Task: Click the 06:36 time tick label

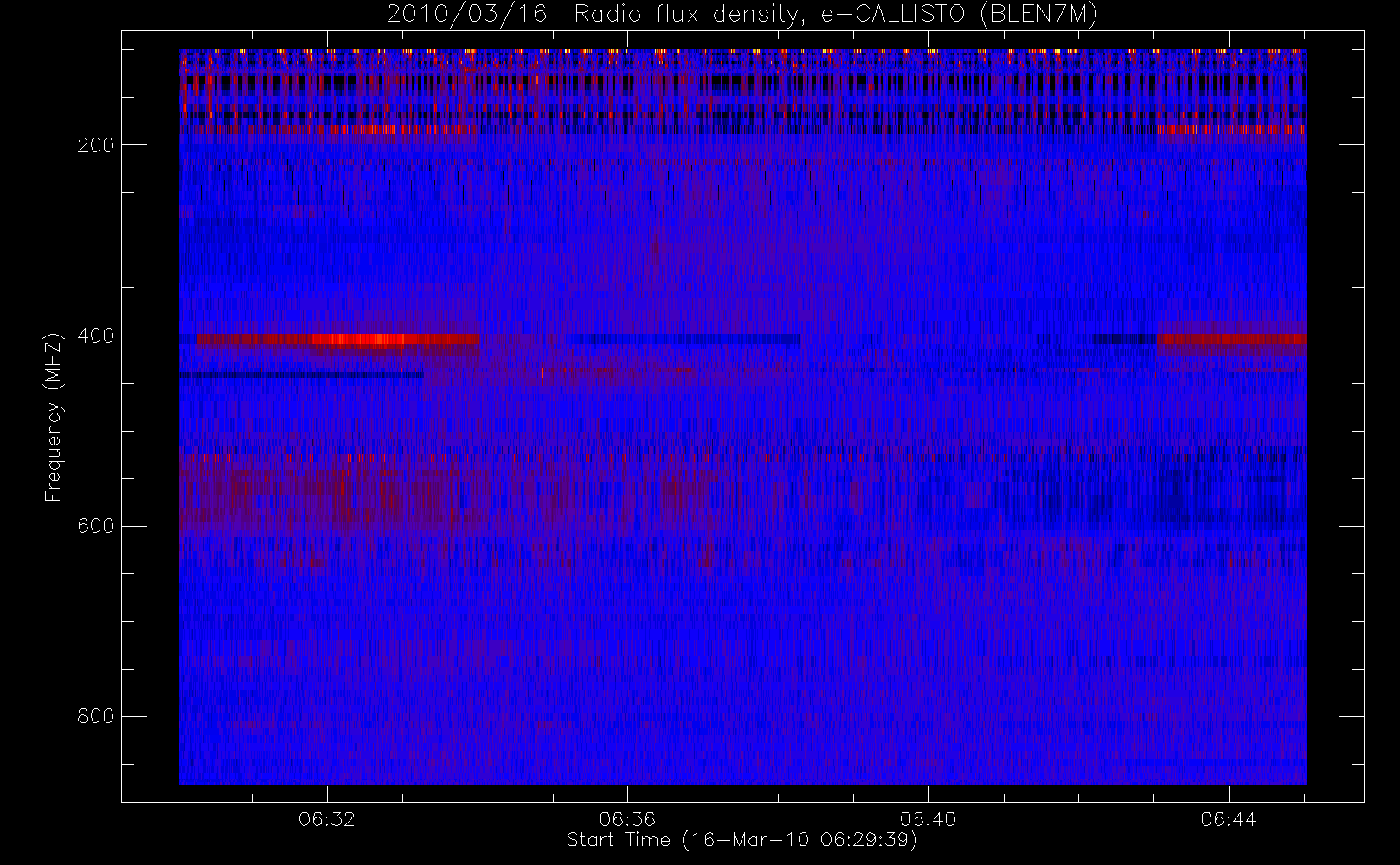Action: [627, 819]
